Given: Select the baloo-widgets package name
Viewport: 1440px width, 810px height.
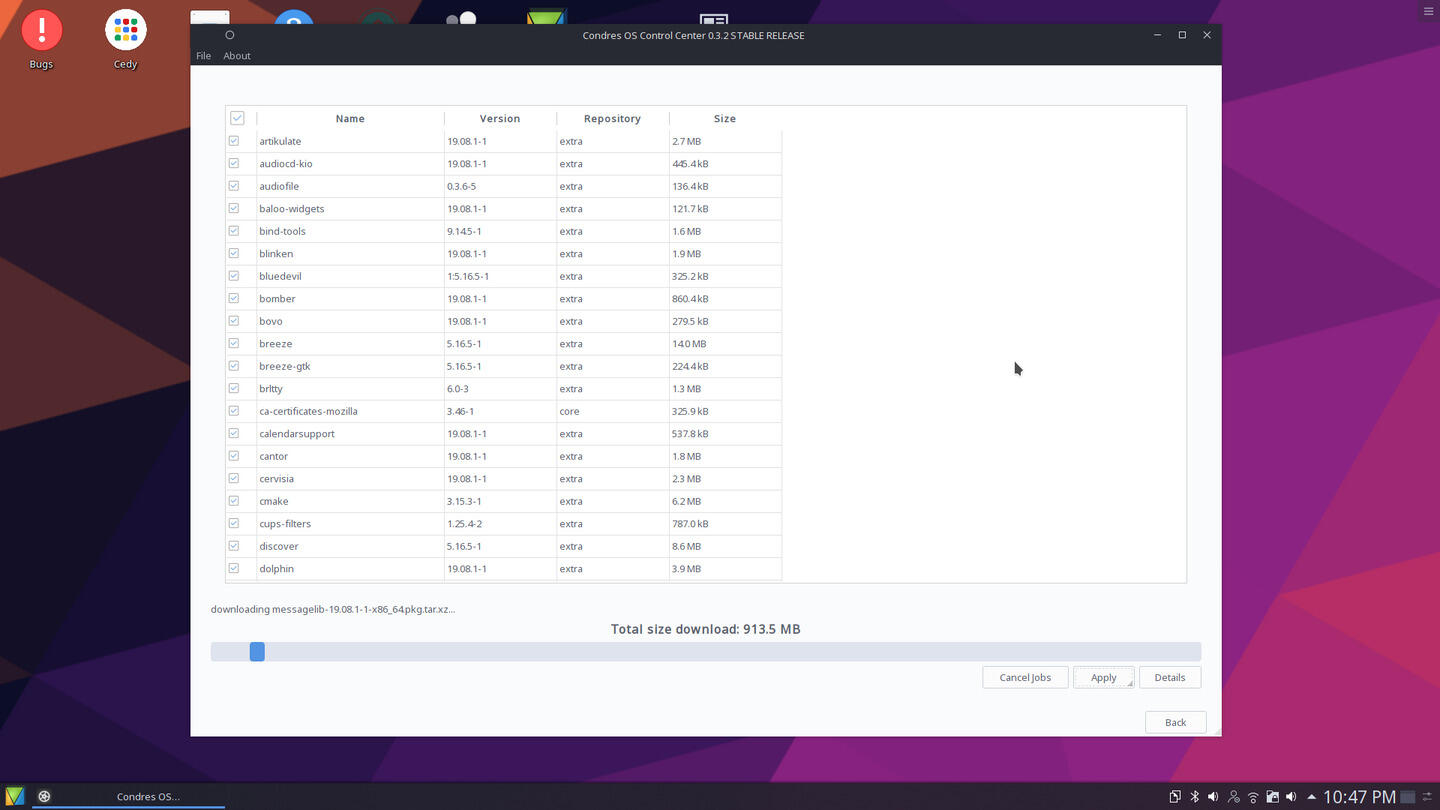Looking at the screenshot, I should (x=292, y=209).
